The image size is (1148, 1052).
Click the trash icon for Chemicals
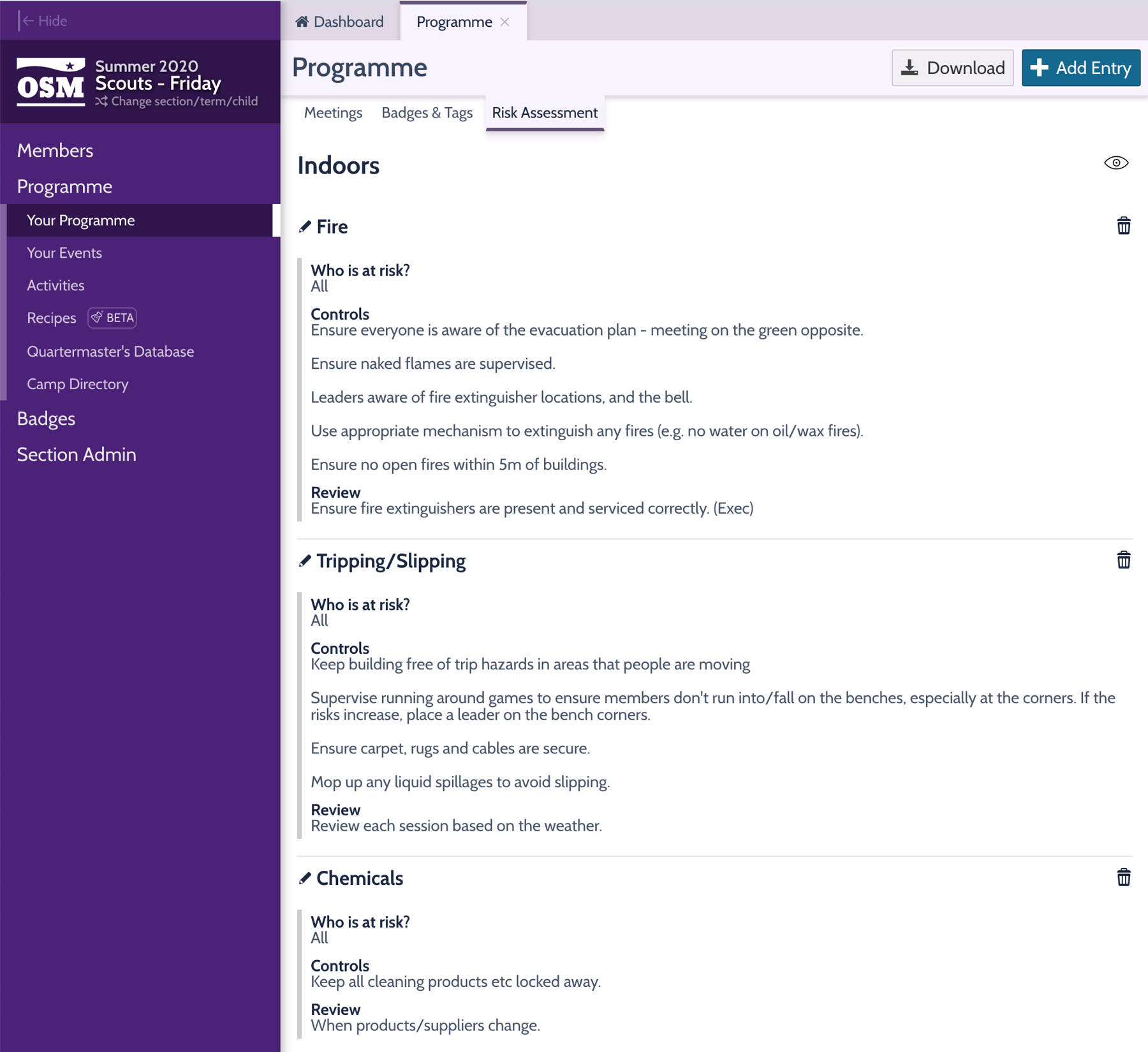(x=1123, y=878)
